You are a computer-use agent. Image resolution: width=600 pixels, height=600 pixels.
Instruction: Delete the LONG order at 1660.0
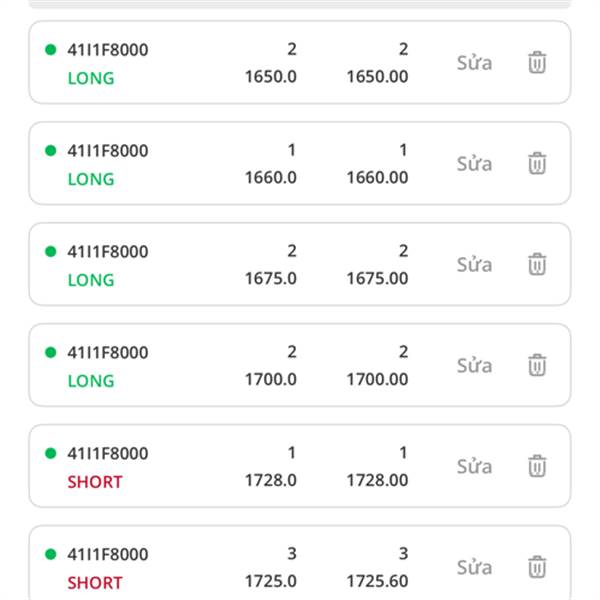click(537, 163)
